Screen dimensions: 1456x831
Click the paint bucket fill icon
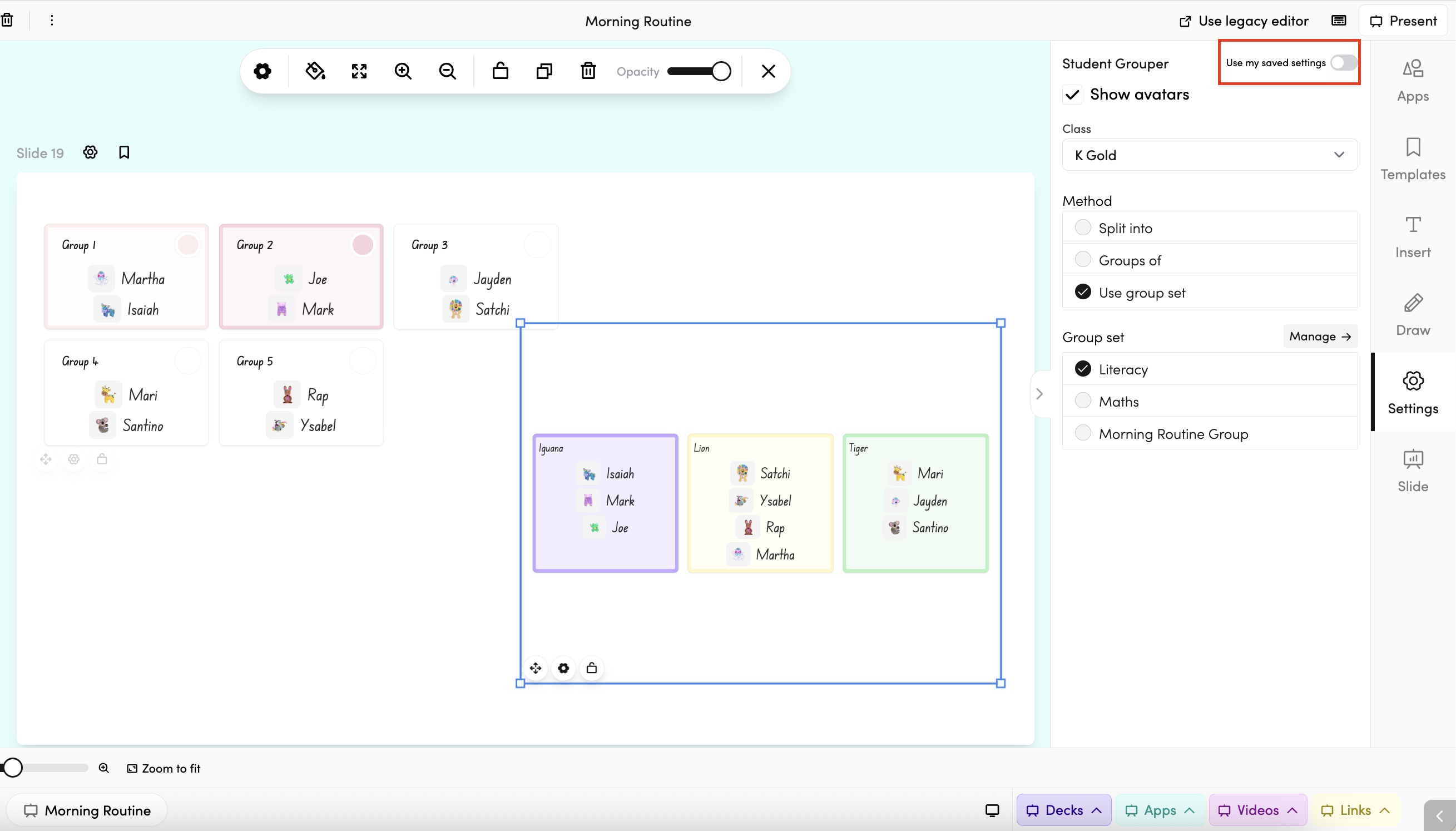point(315,71)
